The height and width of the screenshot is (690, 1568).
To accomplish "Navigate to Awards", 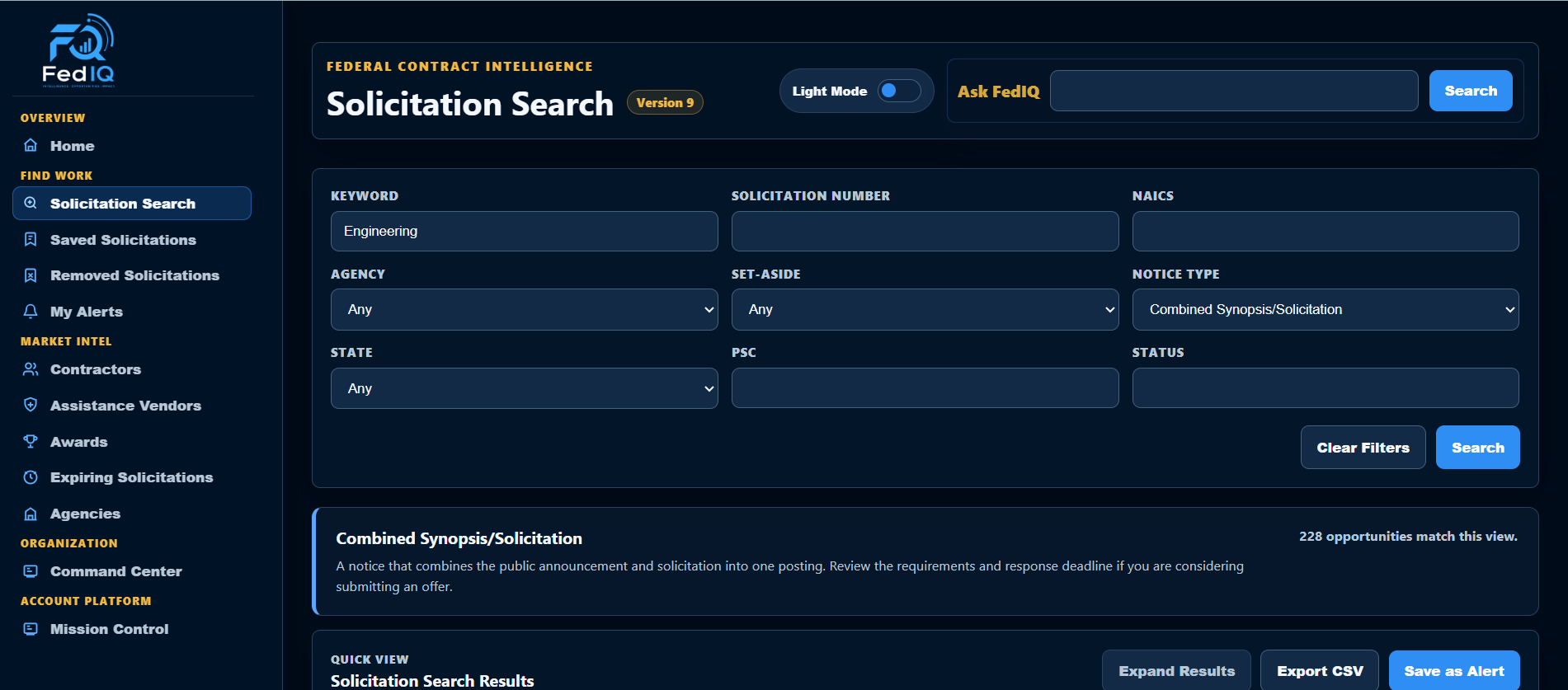I will 132,442.
